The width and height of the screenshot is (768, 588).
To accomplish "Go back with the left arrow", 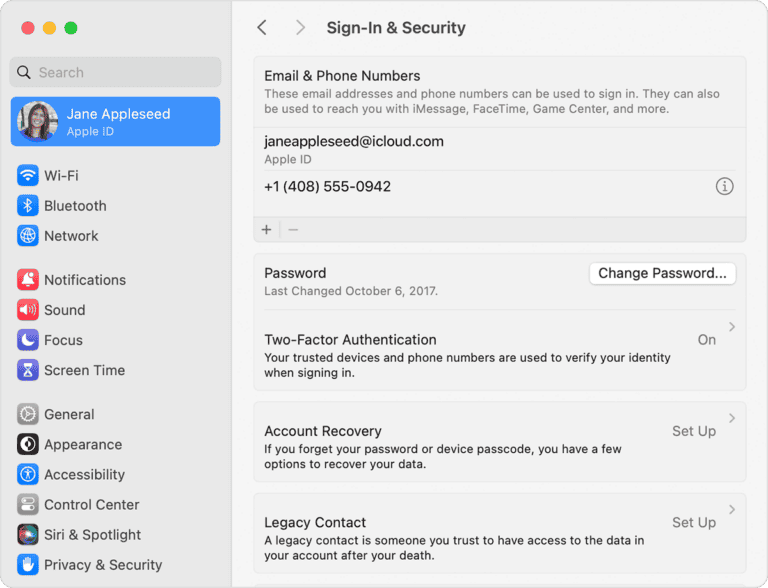I will (x=263, y=27).
